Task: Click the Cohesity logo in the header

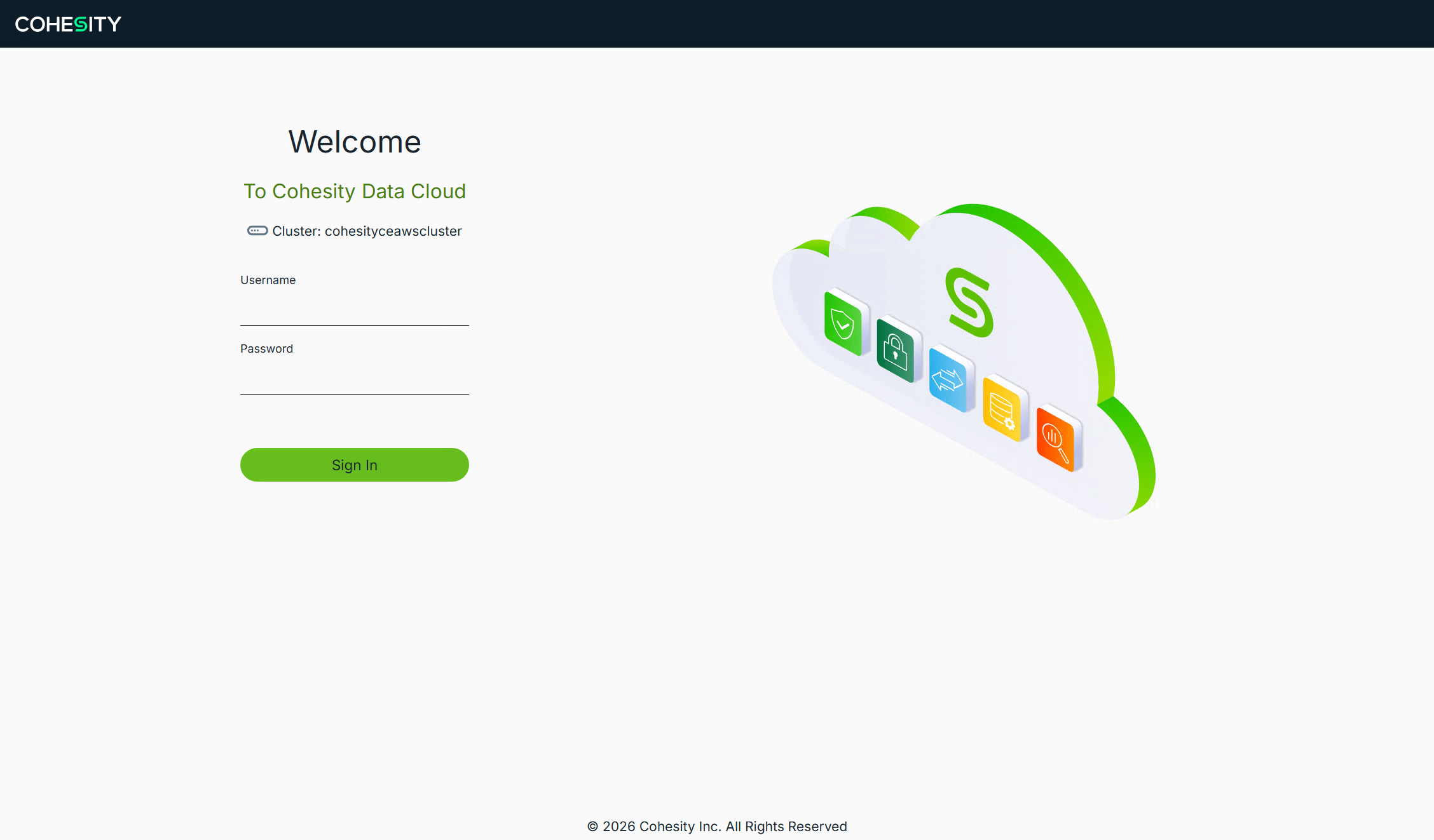Action: coord(68,24)
